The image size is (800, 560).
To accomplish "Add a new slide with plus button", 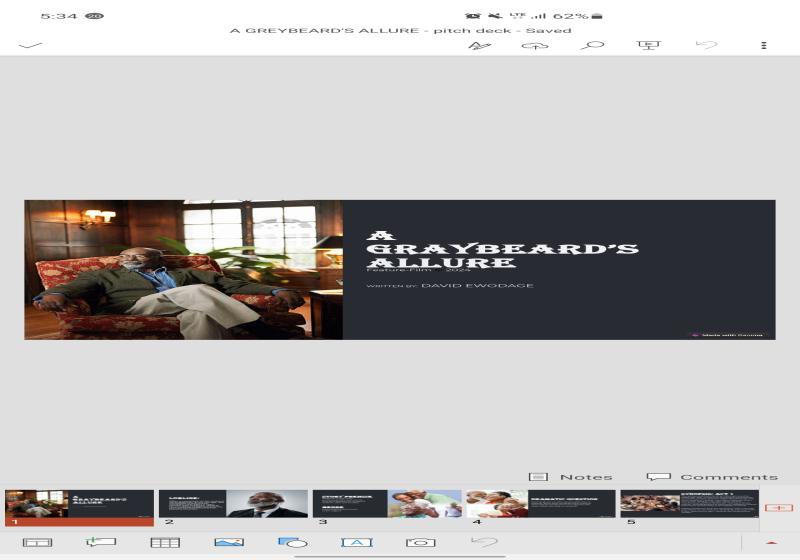I will [779, 508].
